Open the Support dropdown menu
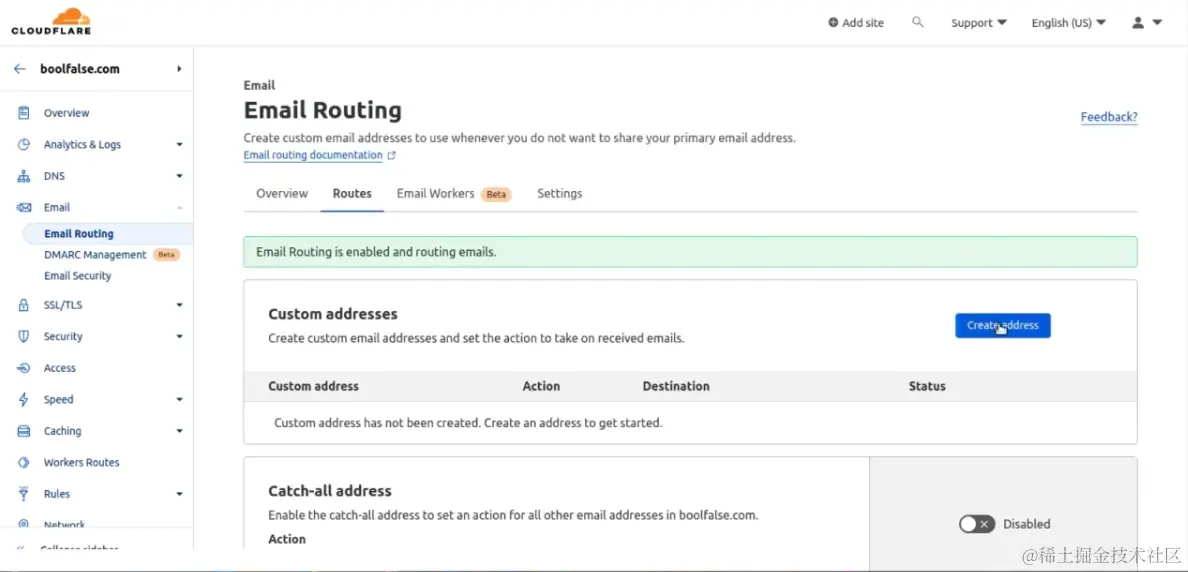 [x=979, y=23]
